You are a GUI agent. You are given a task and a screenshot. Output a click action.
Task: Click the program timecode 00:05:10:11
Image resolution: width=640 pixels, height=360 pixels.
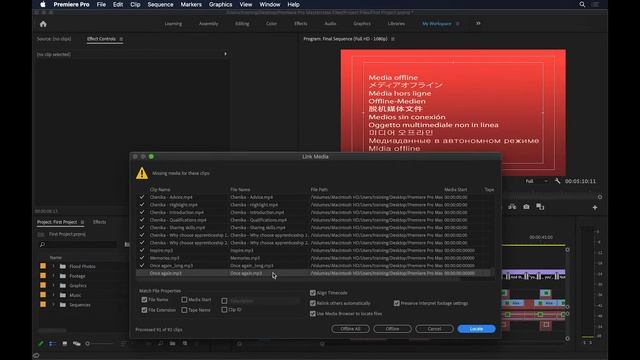tap(580, 181)
